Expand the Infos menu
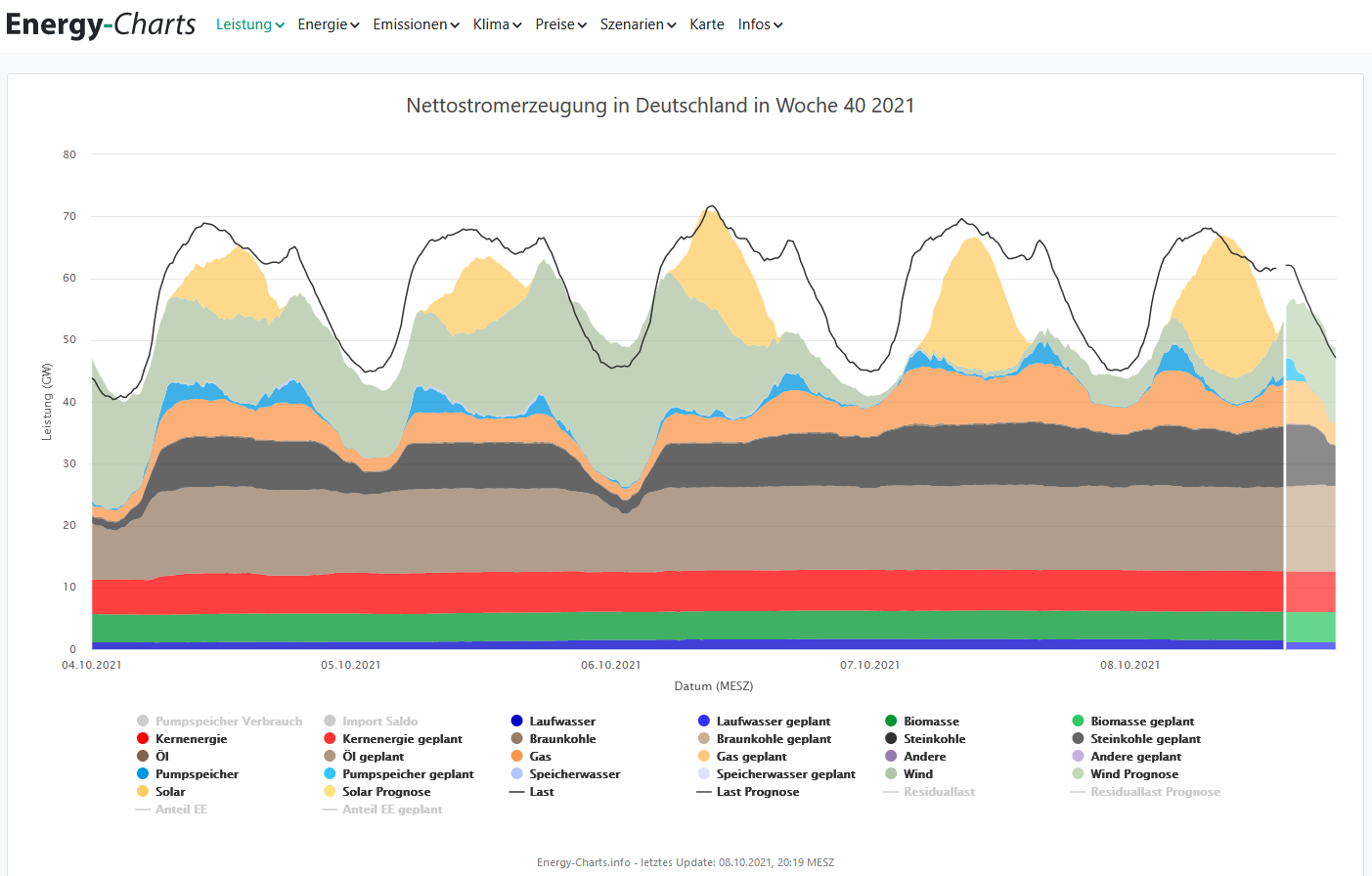This screenshot has height=876, width=1372. pos(760,24)
